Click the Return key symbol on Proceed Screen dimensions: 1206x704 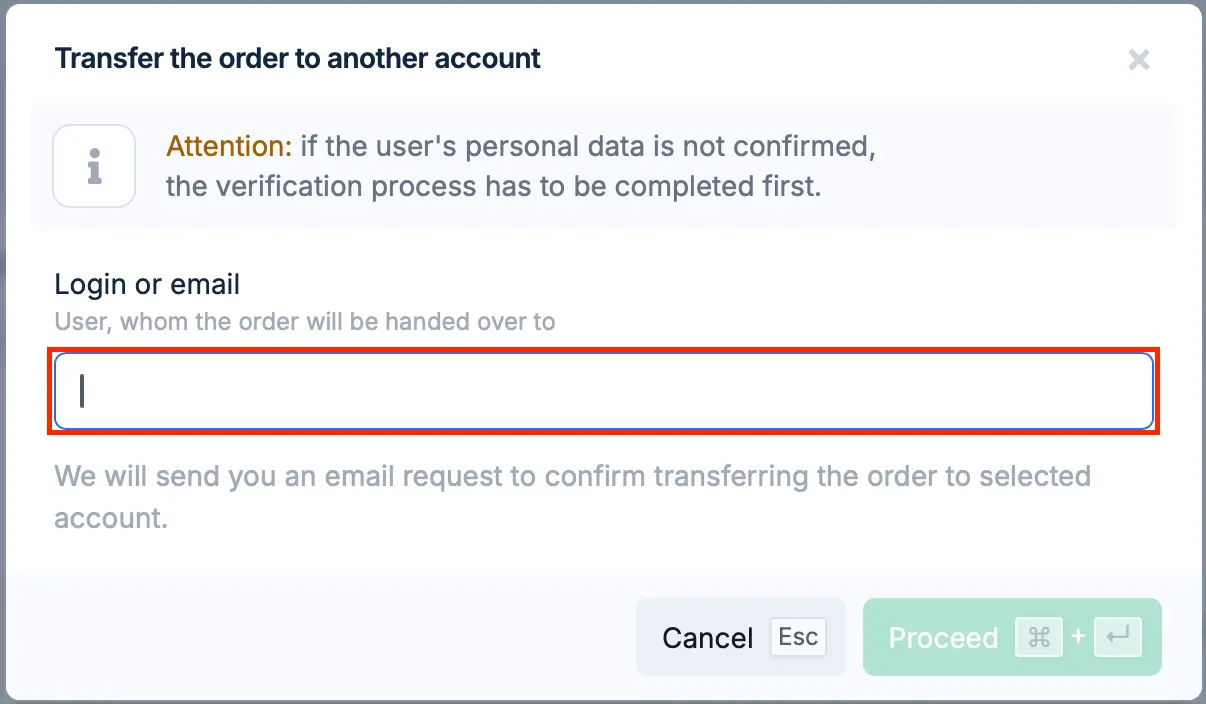1118,637
